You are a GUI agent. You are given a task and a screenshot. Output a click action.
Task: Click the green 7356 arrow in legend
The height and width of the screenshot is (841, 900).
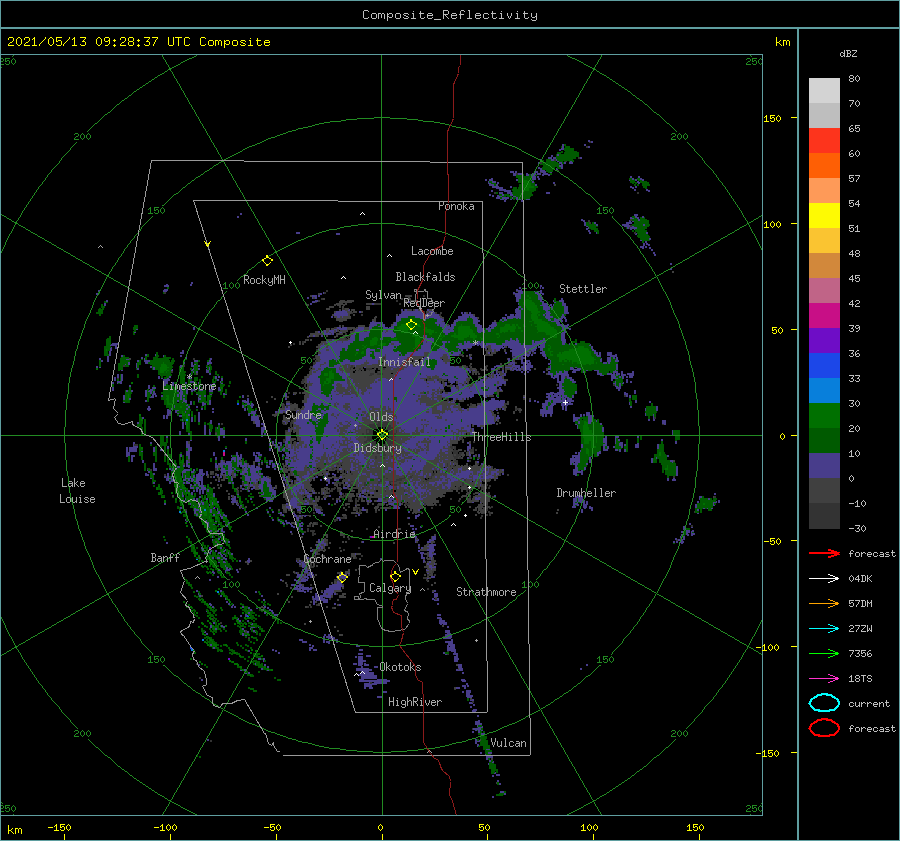pyautogui.click(x=824, y=653)
